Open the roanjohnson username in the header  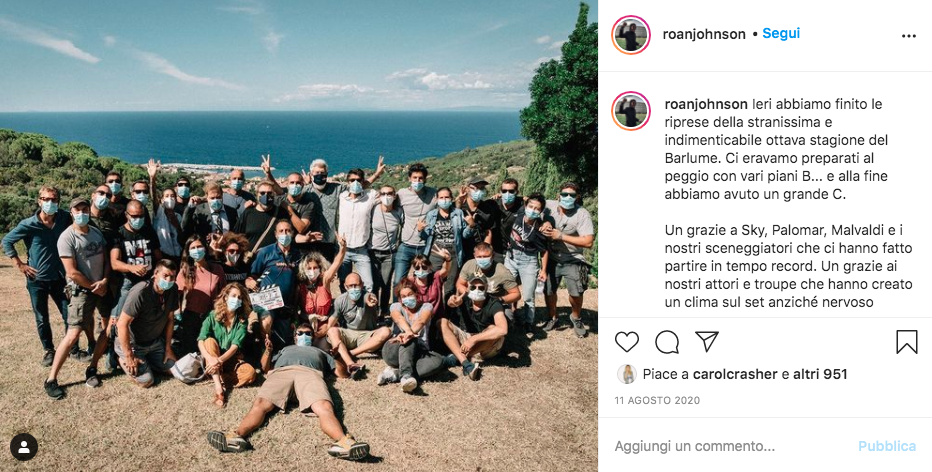(704, 34)
